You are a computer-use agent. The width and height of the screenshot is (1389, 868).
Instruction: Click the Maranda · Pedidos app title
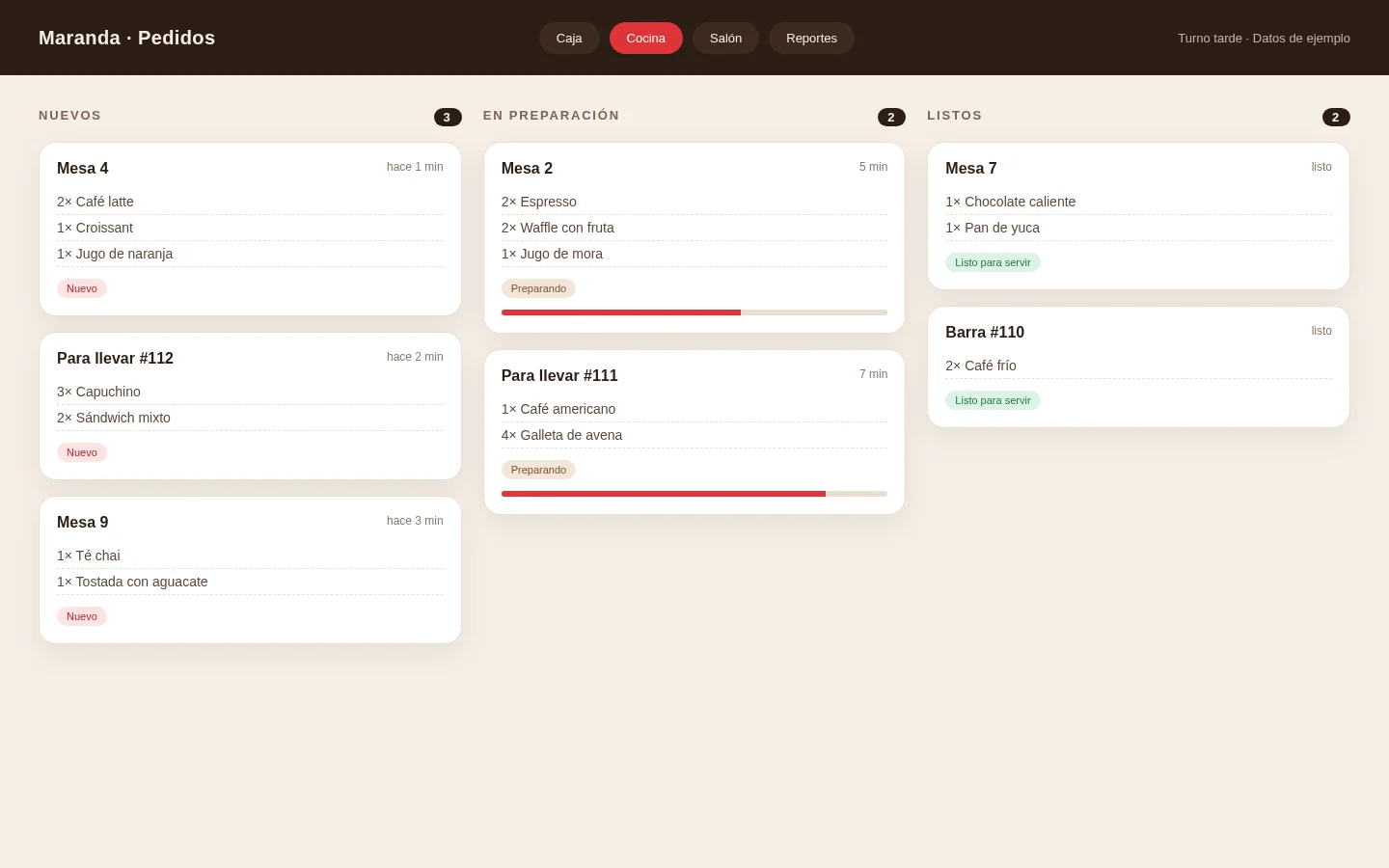126,38
